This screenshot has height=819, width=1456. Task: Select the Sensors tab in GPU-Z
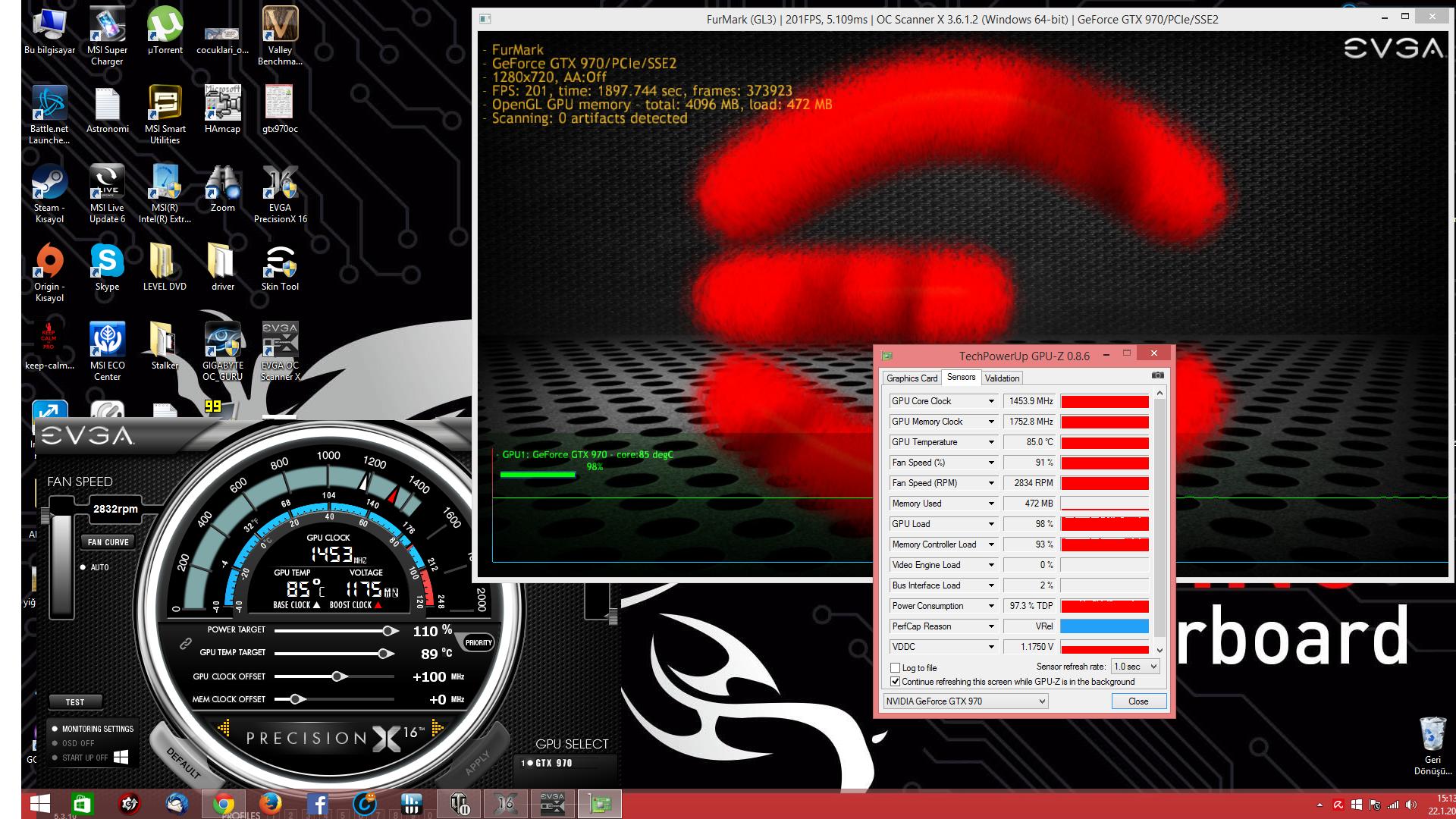961,377
